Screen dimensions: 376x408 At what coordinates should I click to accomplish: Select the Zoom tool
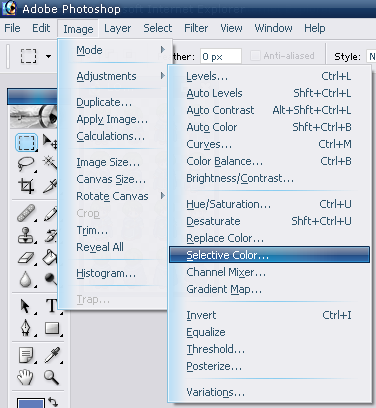pyautogui.click(x=51, y=377)
